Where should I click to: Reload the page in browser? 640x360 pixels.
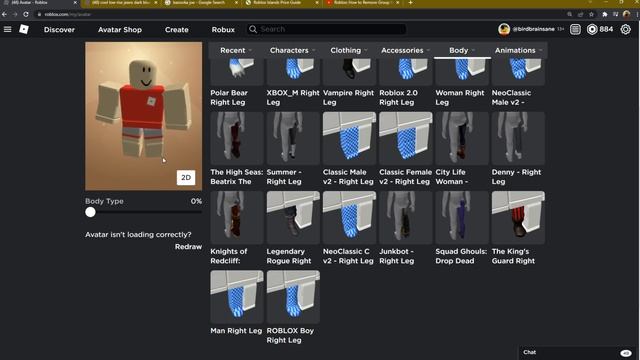tap(26, 14)
